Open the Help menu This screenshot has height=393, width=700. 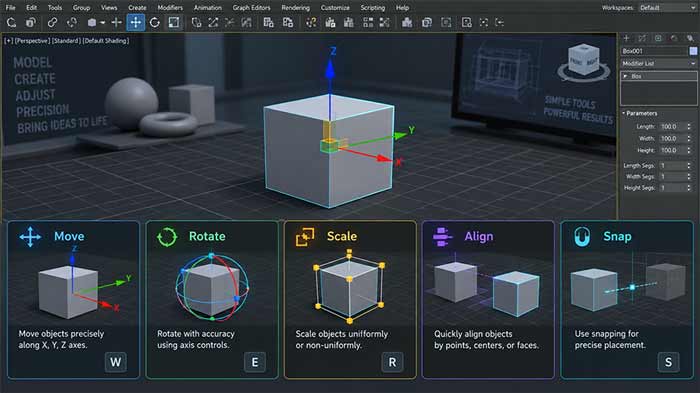pyautogui.click(x=402, y=8)
